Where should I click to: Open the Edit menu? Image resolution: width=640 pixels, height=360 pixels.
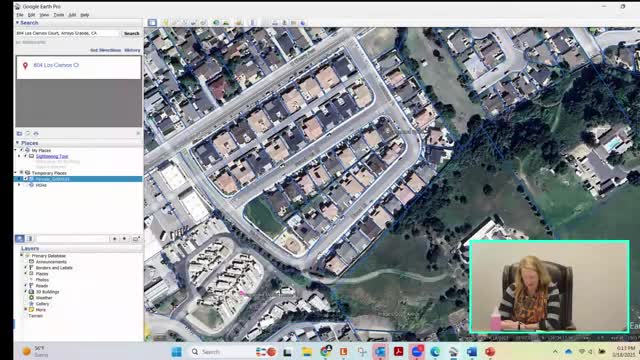pyautogui.click(x=31, y=15)
